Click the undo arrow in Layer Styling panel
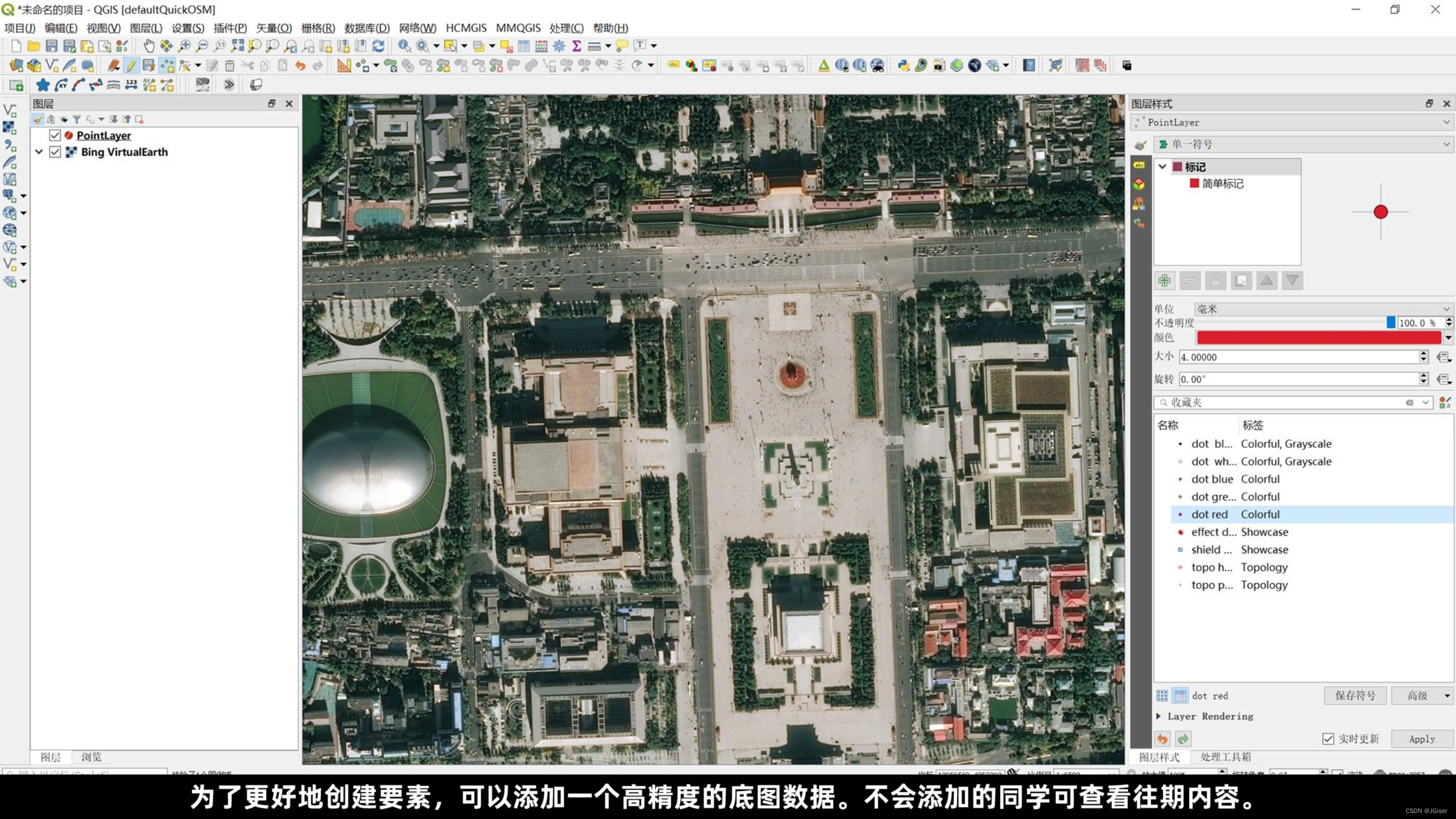1456x819 pixels. tap(1162, 739)
